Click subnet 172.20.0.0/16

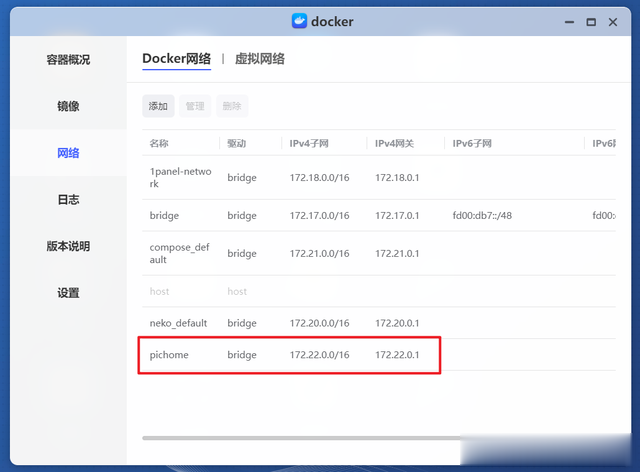[320, 323]
